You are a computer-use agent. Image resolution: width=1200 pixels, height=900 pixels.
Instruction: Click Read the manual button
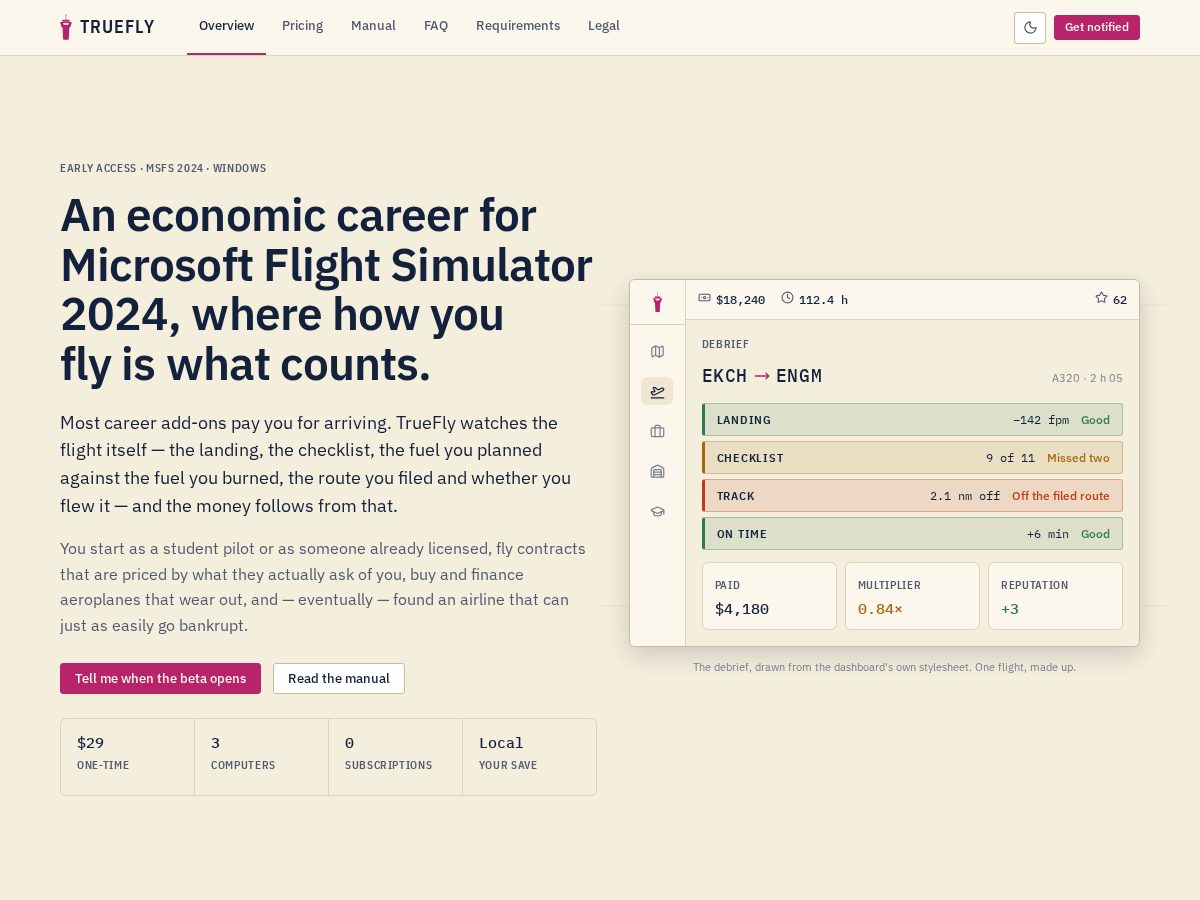(339, 678)
